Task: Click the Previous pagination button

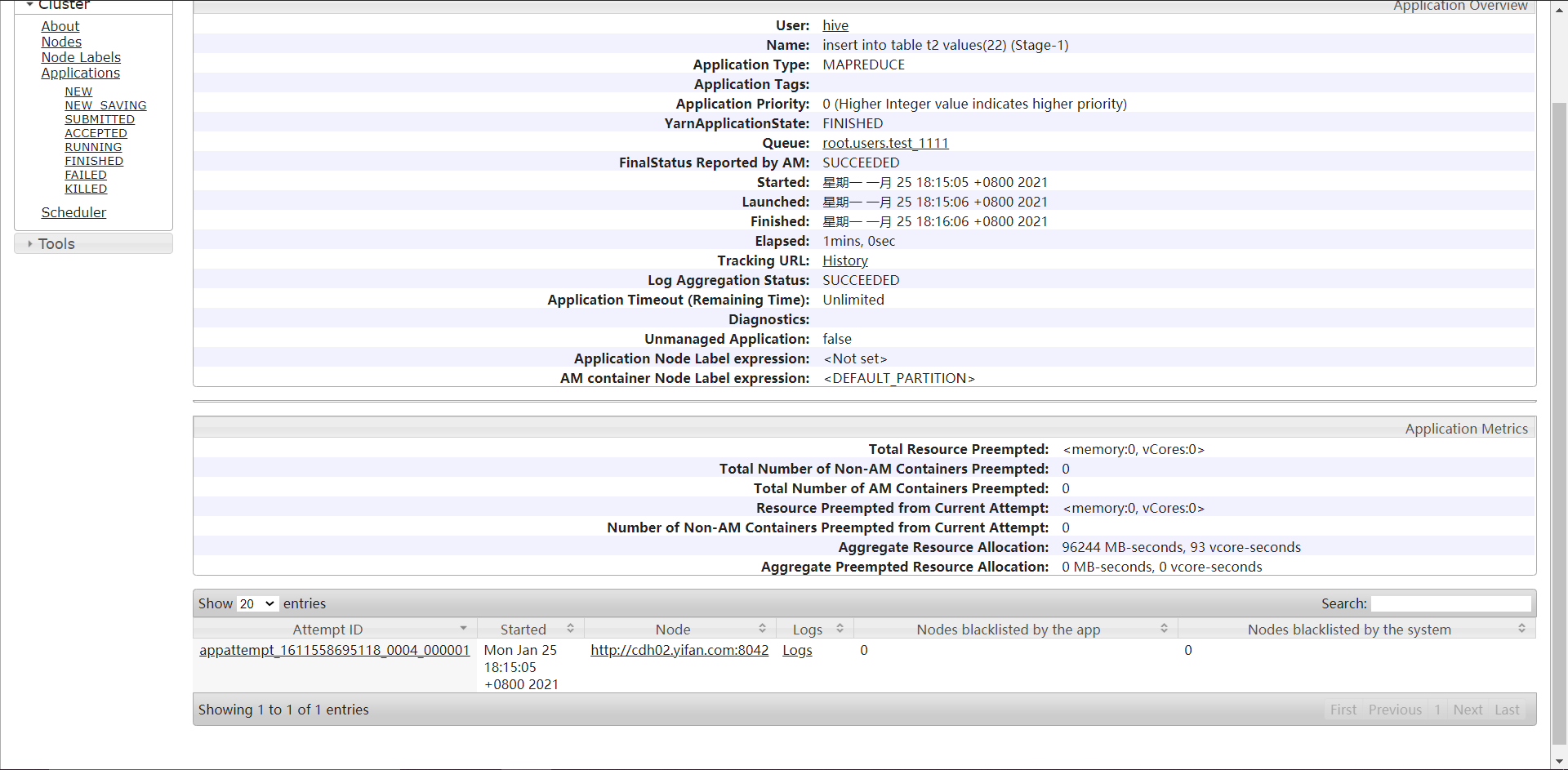Action: 1395,710
